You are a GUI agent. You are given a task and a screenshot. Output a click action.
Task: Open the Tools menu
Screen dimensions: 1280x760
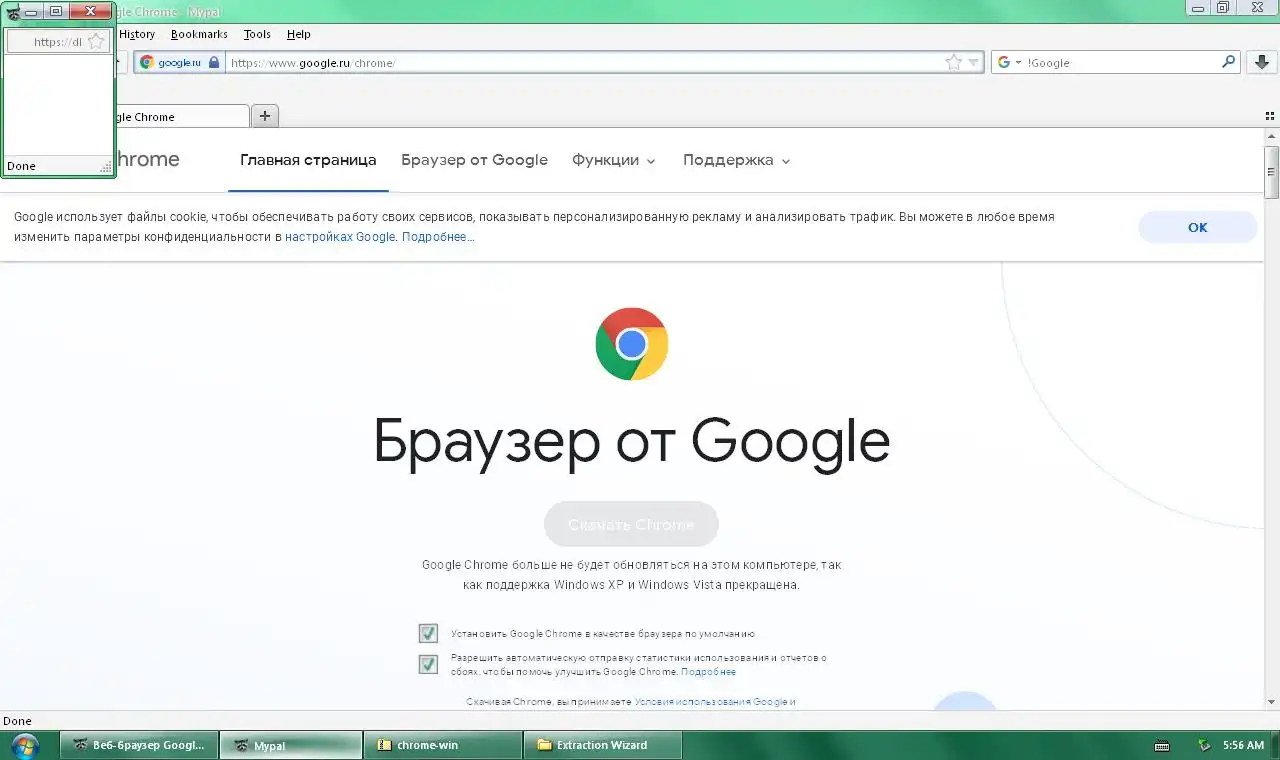pos(257,34)
